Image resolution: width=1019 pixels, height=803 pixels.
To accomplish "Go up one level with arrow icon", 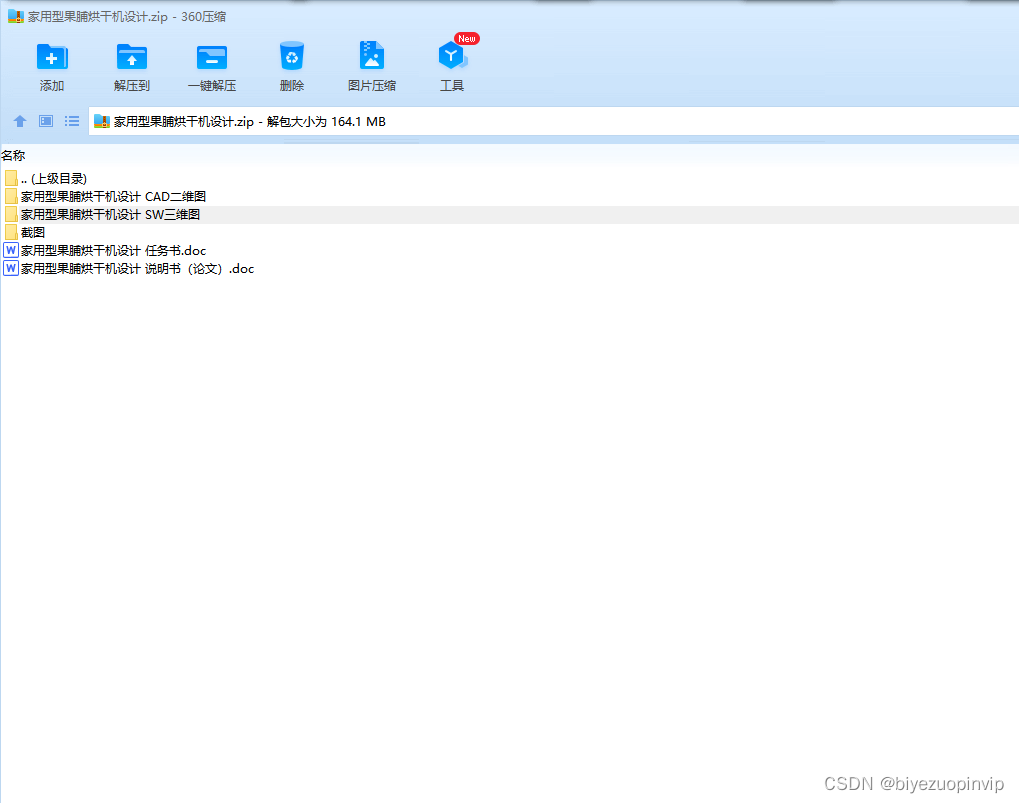I will (x=20, y=121).
